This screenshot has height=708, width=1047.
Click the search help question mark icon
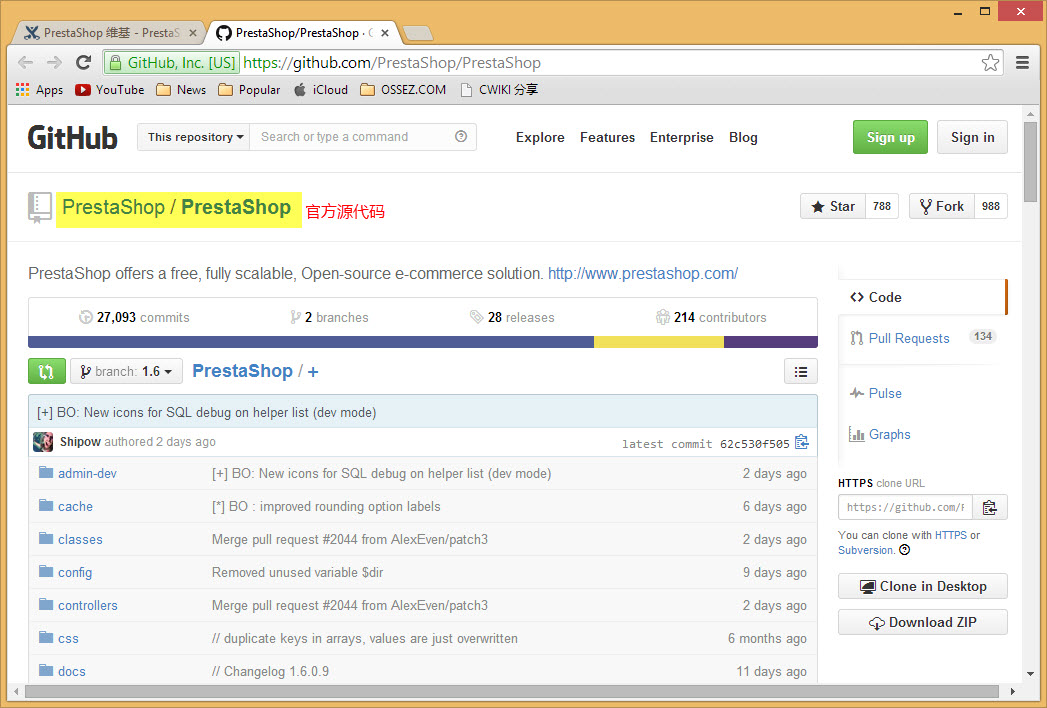[x=461, y=136]
